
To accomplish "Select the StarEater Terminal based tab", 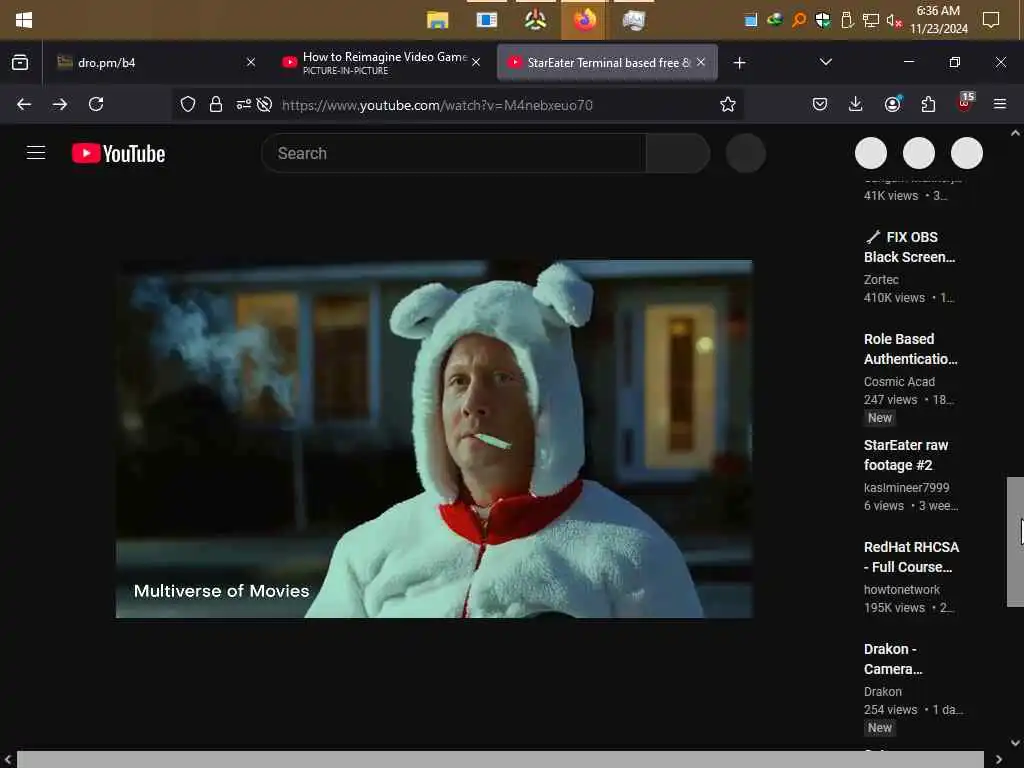I will [608, 63].
